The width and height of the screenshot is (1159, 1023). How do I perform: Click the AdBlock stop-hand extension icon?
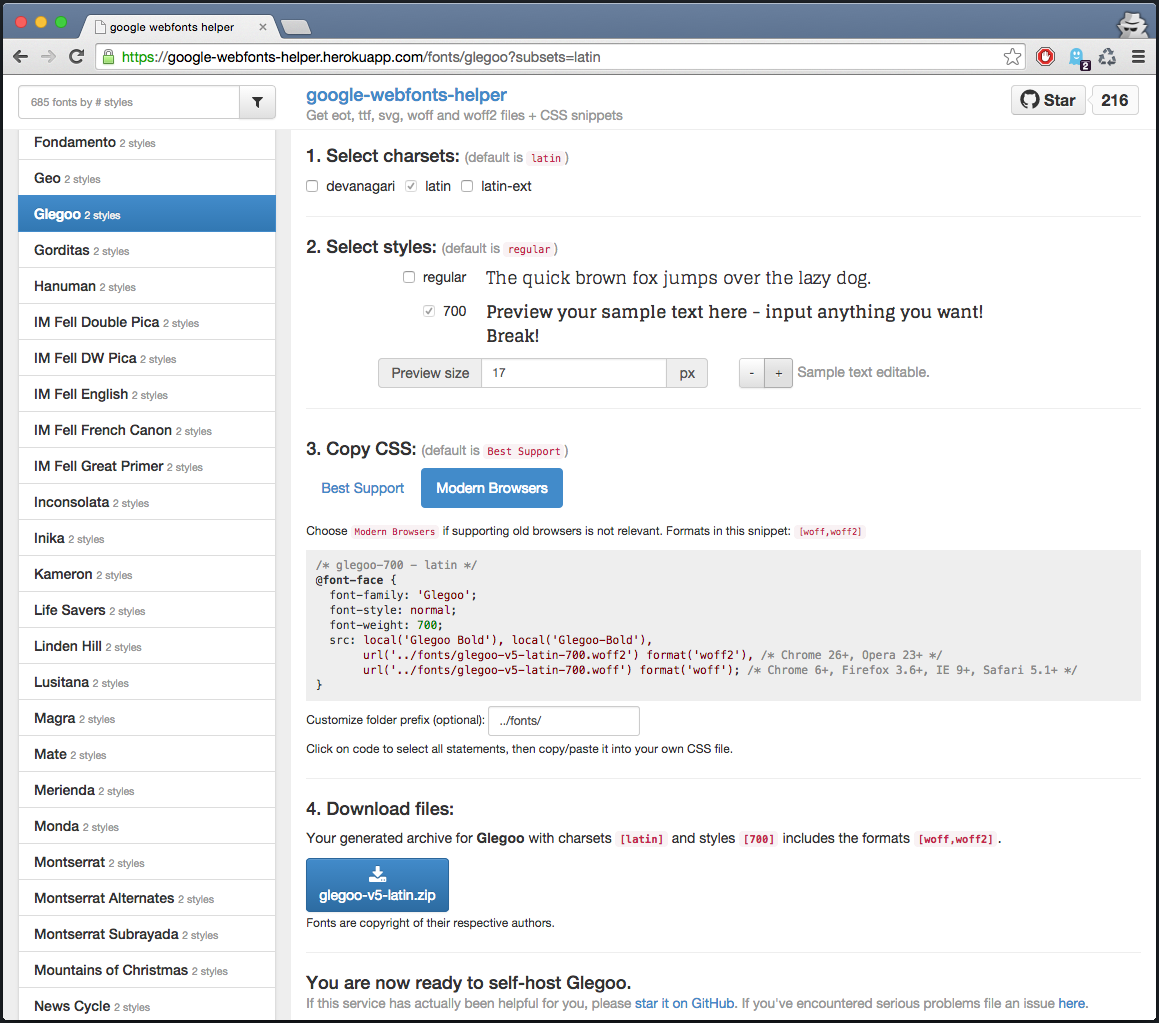pyautogui.click(x=1045, y=57)
